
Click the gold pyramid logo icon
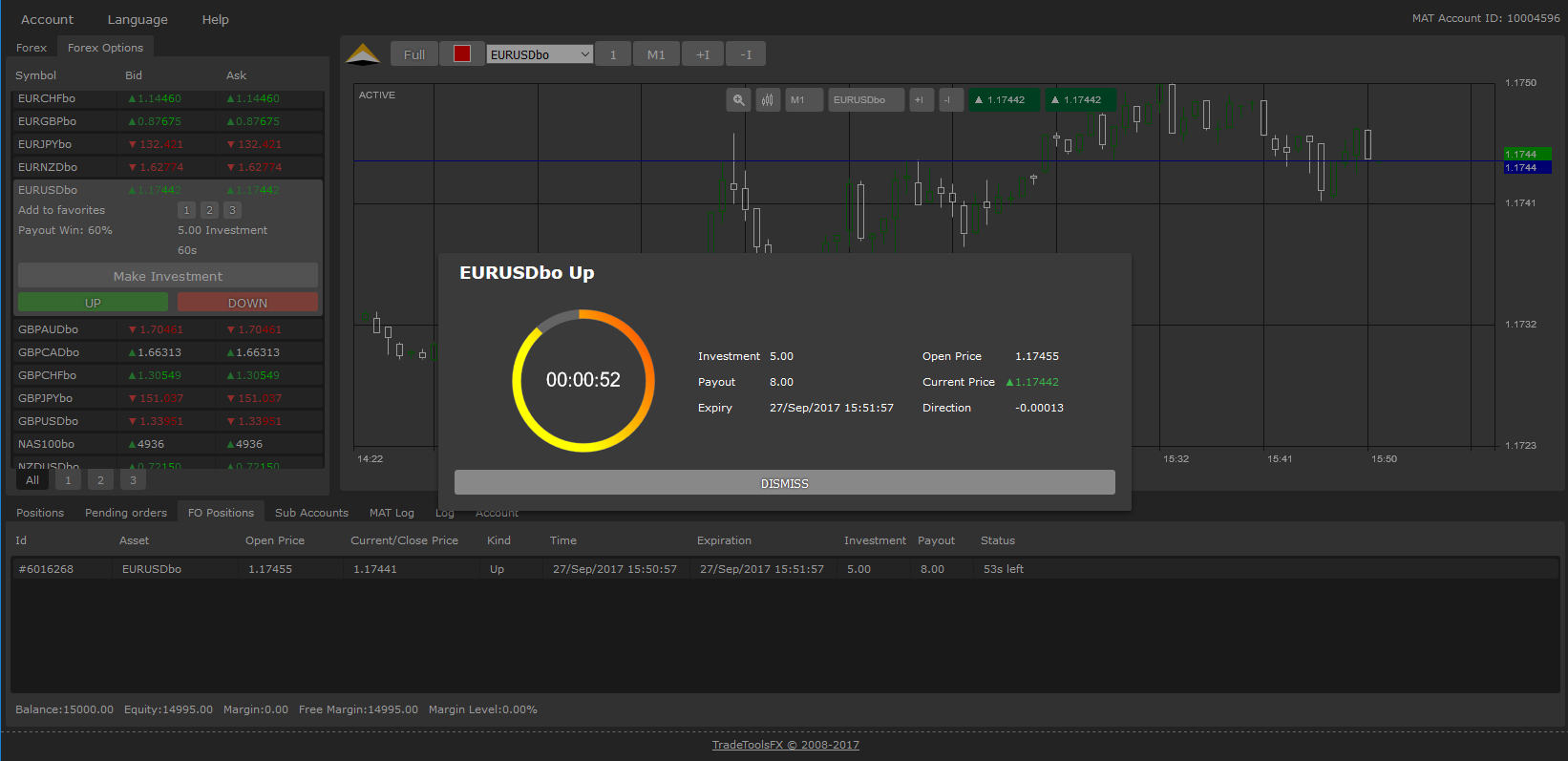(363, 54)
